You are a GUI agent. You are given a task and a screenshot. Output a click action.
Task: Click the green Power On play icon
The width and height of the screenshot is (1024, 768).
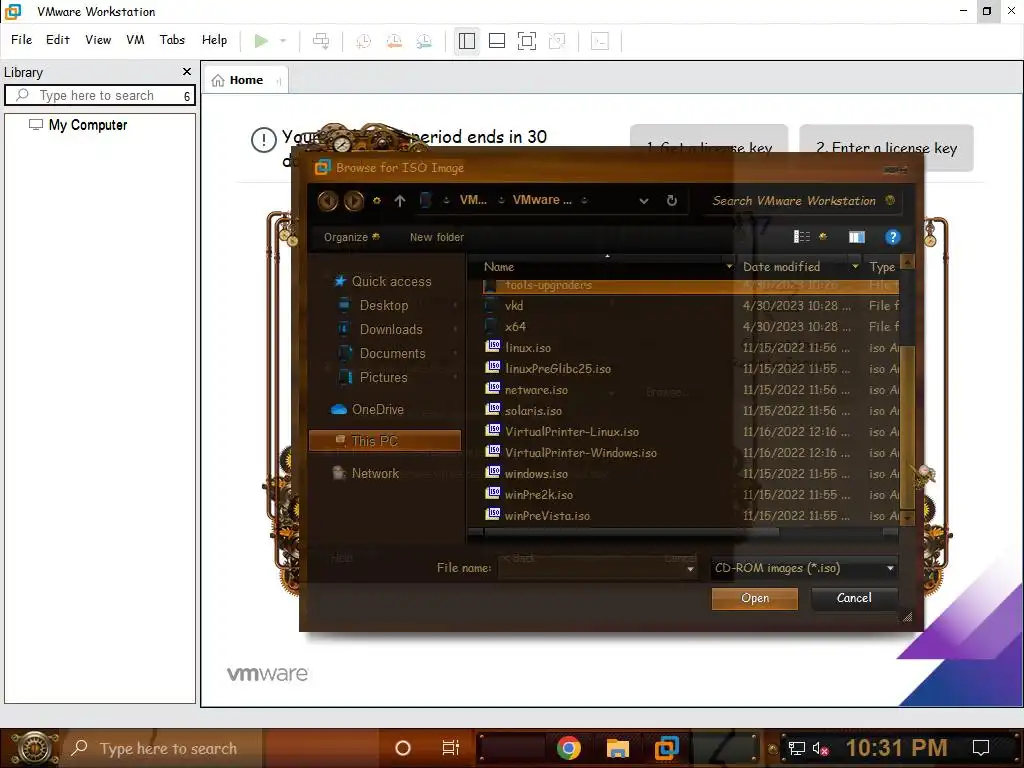coord(261,41)
